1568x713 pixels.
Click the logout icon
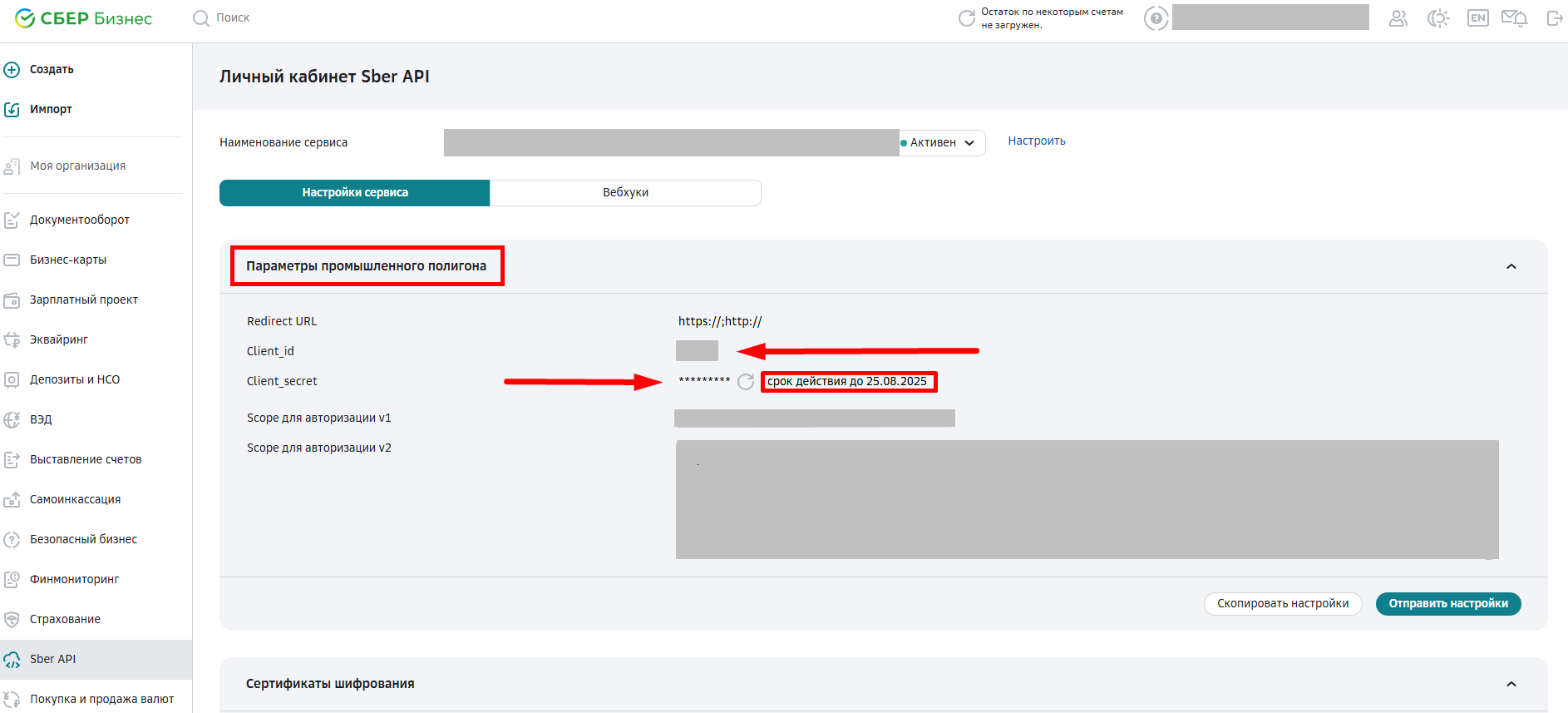(1555, 18)
